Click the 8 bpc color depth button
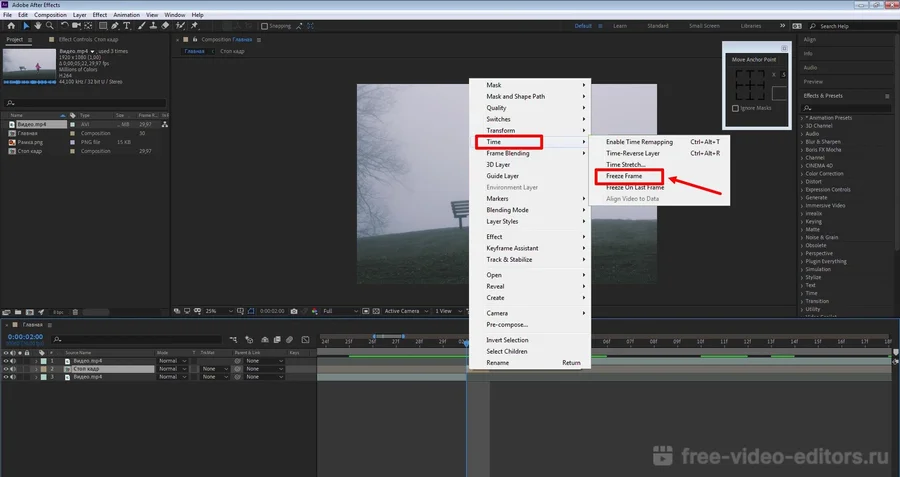 (x=59, y=312)
